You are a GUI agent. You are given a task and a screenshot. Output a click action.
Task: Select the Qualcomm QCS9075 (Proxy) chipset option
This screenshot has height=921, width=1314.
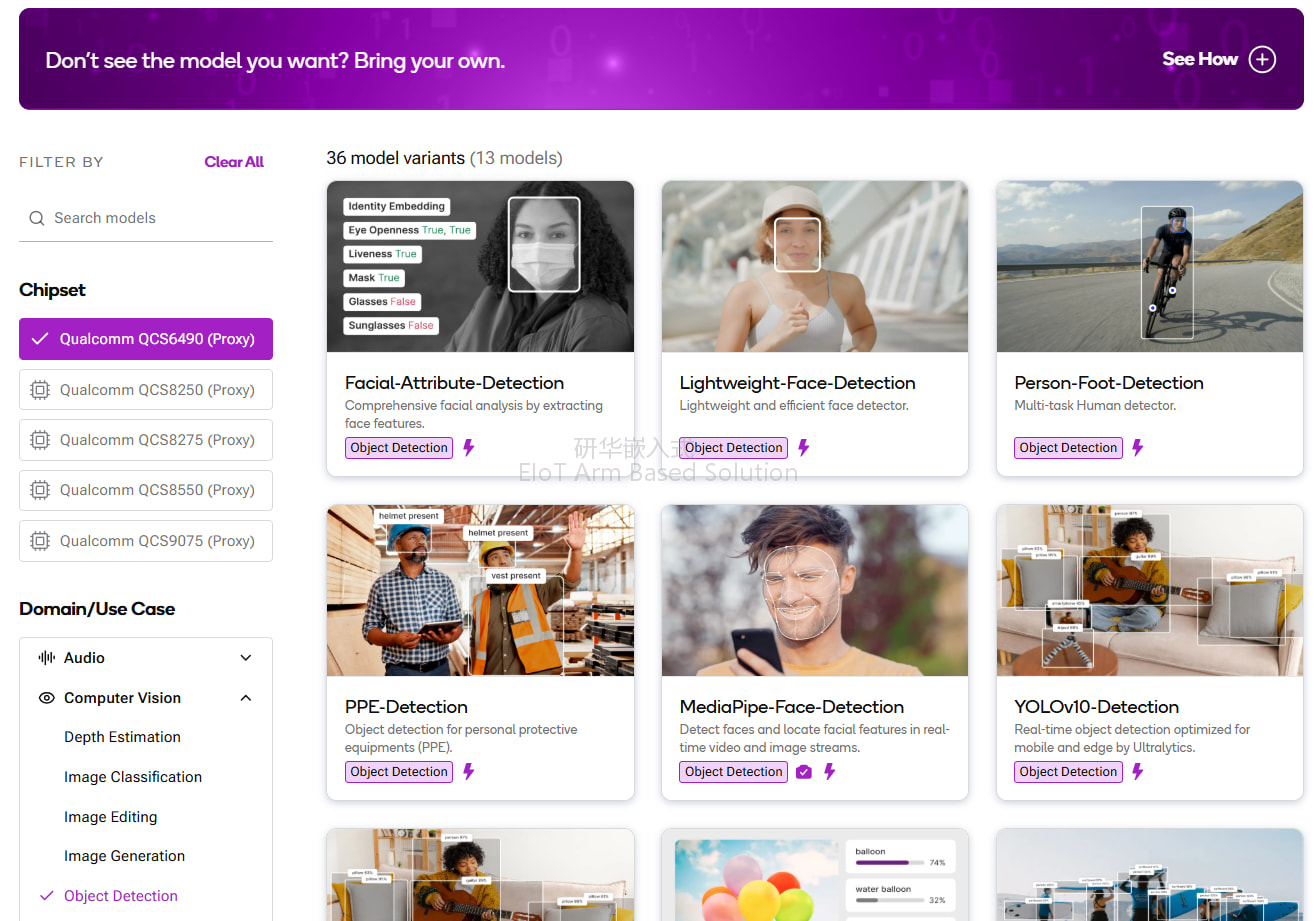(x=146, y=541)
